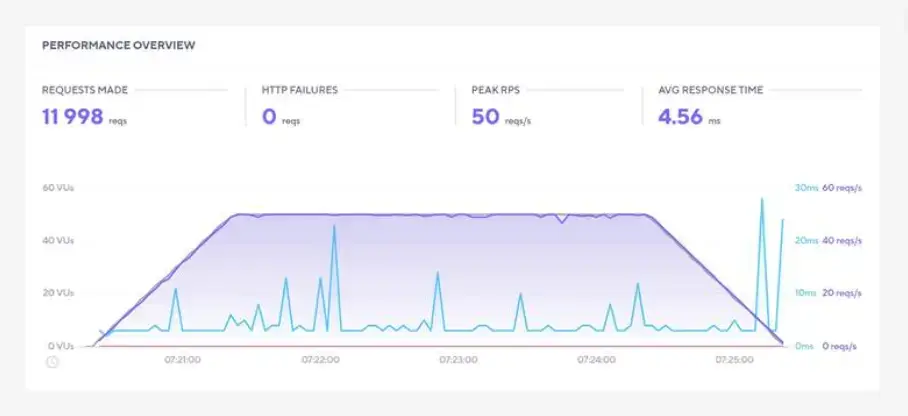The height and width of the screenshot is (416, 908).
Task: Click the 0 VUs axis label
Action: point(61,346)
